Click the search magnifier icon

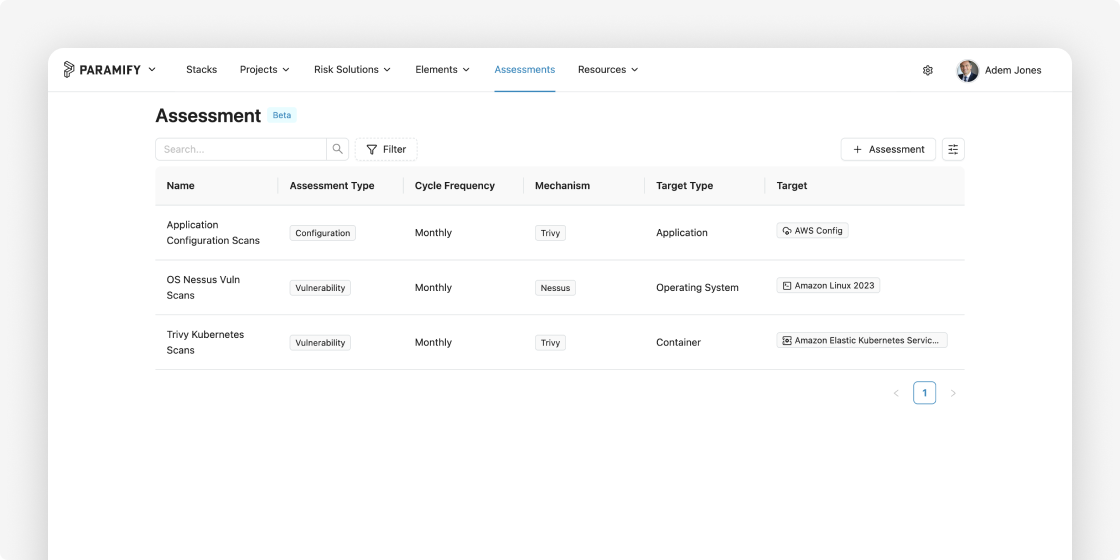point(338,149)
